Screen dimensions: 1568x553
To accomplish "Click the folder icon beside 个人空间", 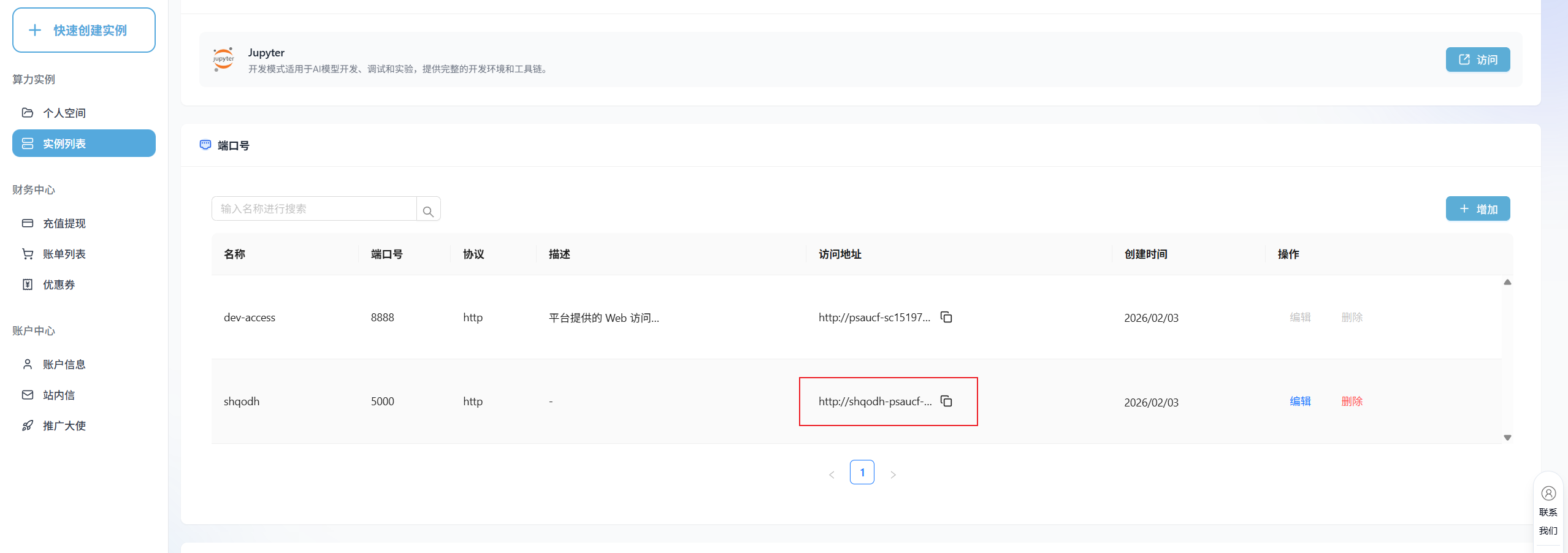I will click(x=28, y=113).
